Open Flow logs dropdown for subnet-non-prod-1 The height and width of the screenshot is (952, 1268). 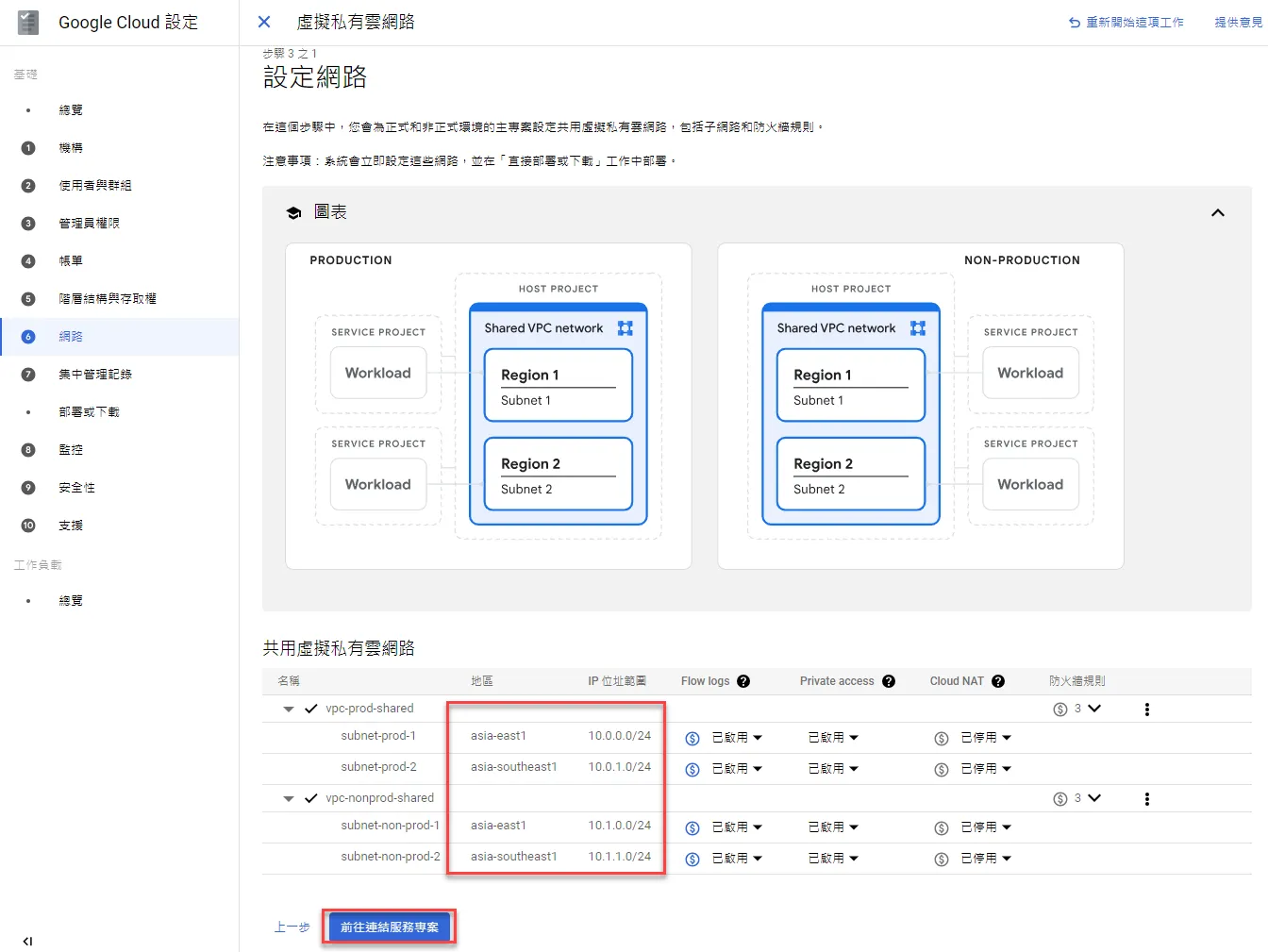(x=737, y=827)
